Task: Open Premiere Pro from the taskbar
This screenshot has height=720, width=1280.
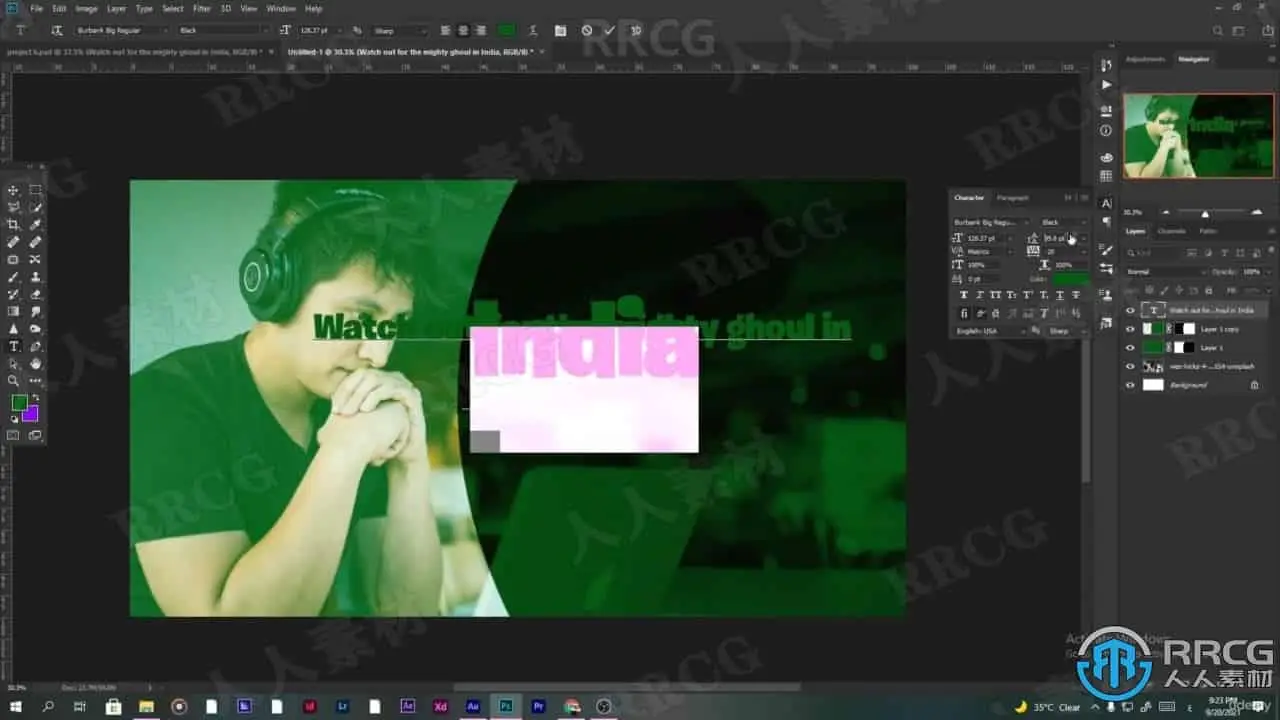Action: (539, 706)
